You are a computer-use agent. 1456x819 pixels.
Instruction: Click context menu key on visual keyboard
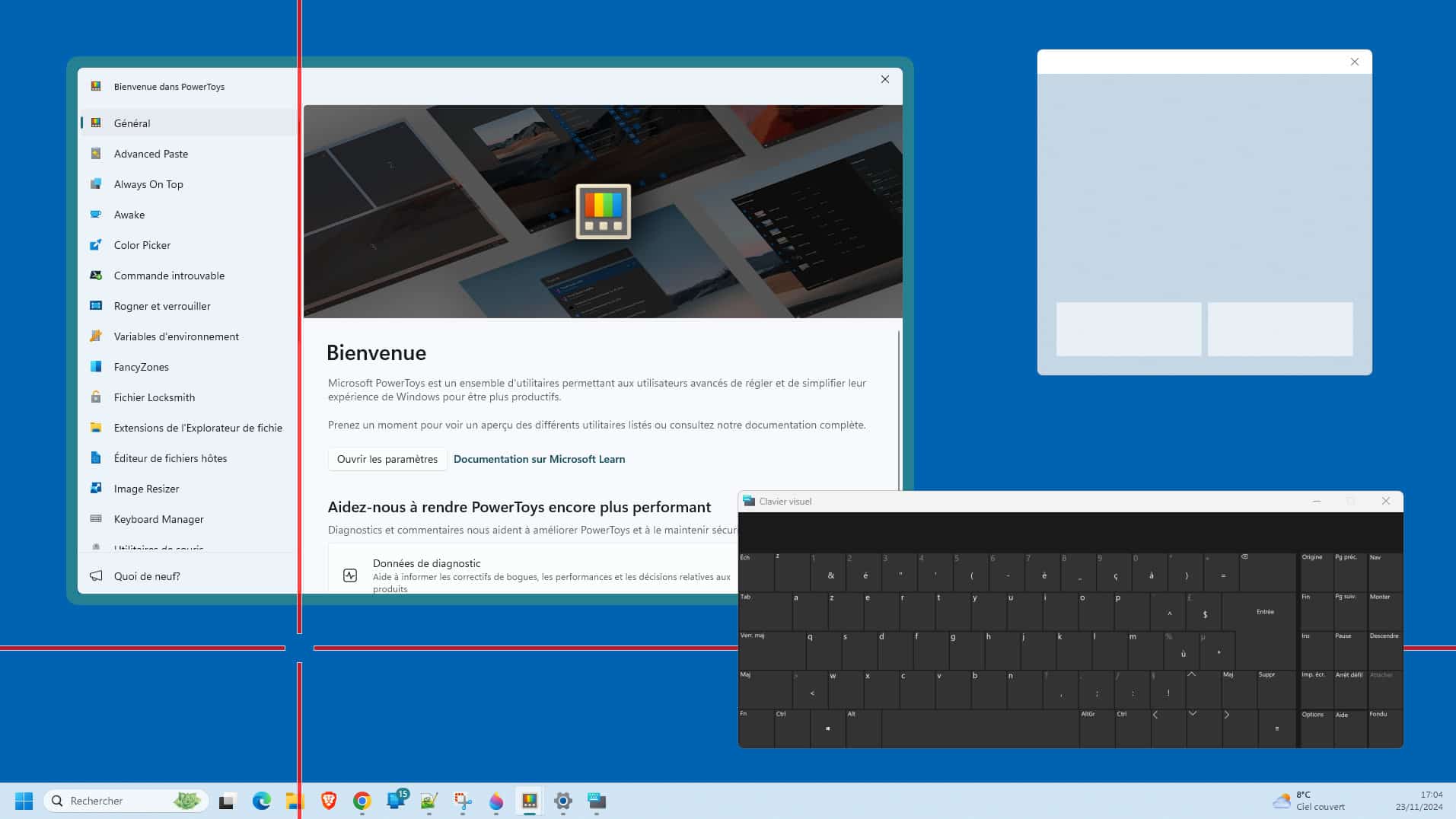pyautogui.click(x=1276, y=728)
